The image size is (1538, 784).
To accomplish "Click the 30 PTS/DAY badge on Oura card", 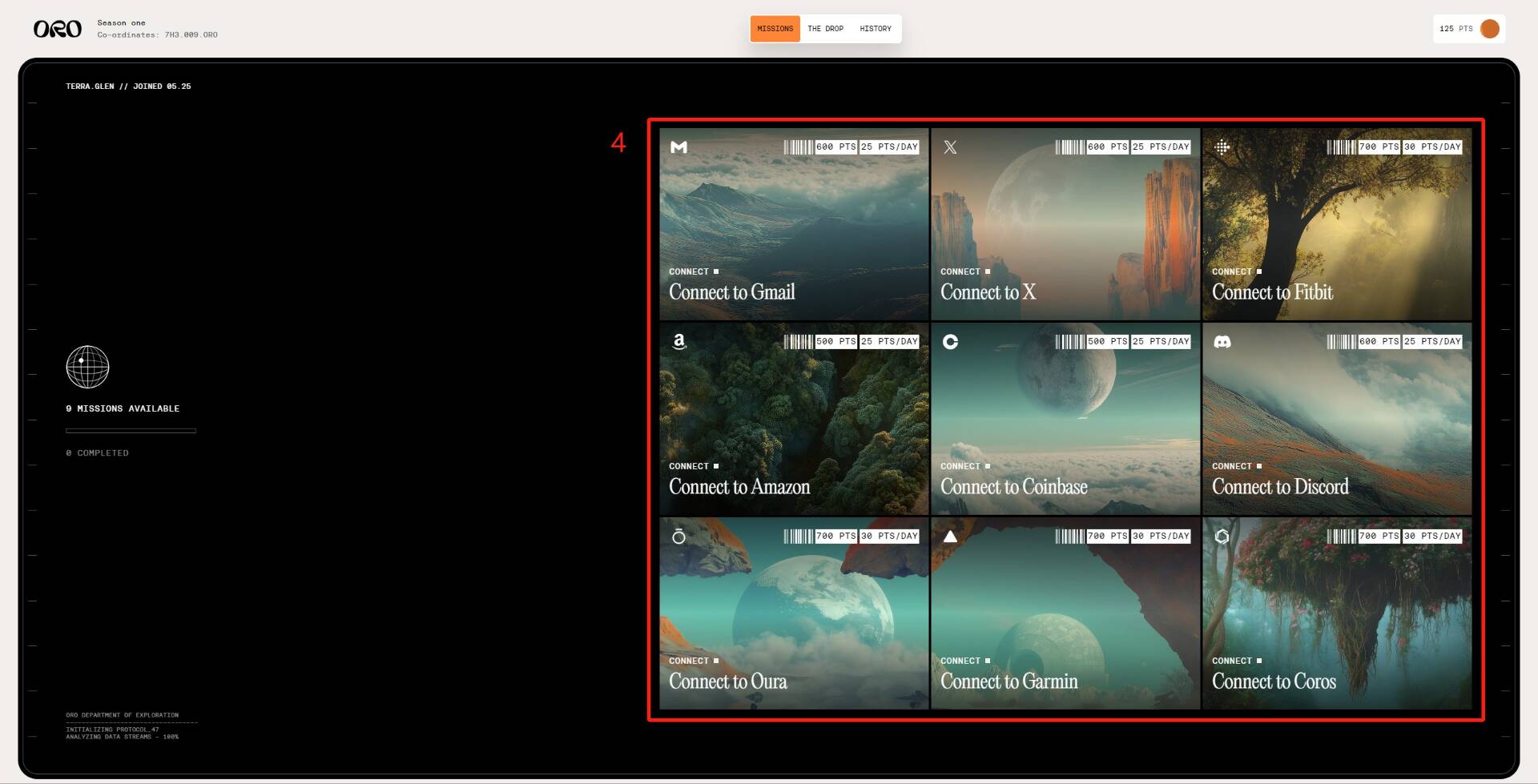I will tap(889, 537).
